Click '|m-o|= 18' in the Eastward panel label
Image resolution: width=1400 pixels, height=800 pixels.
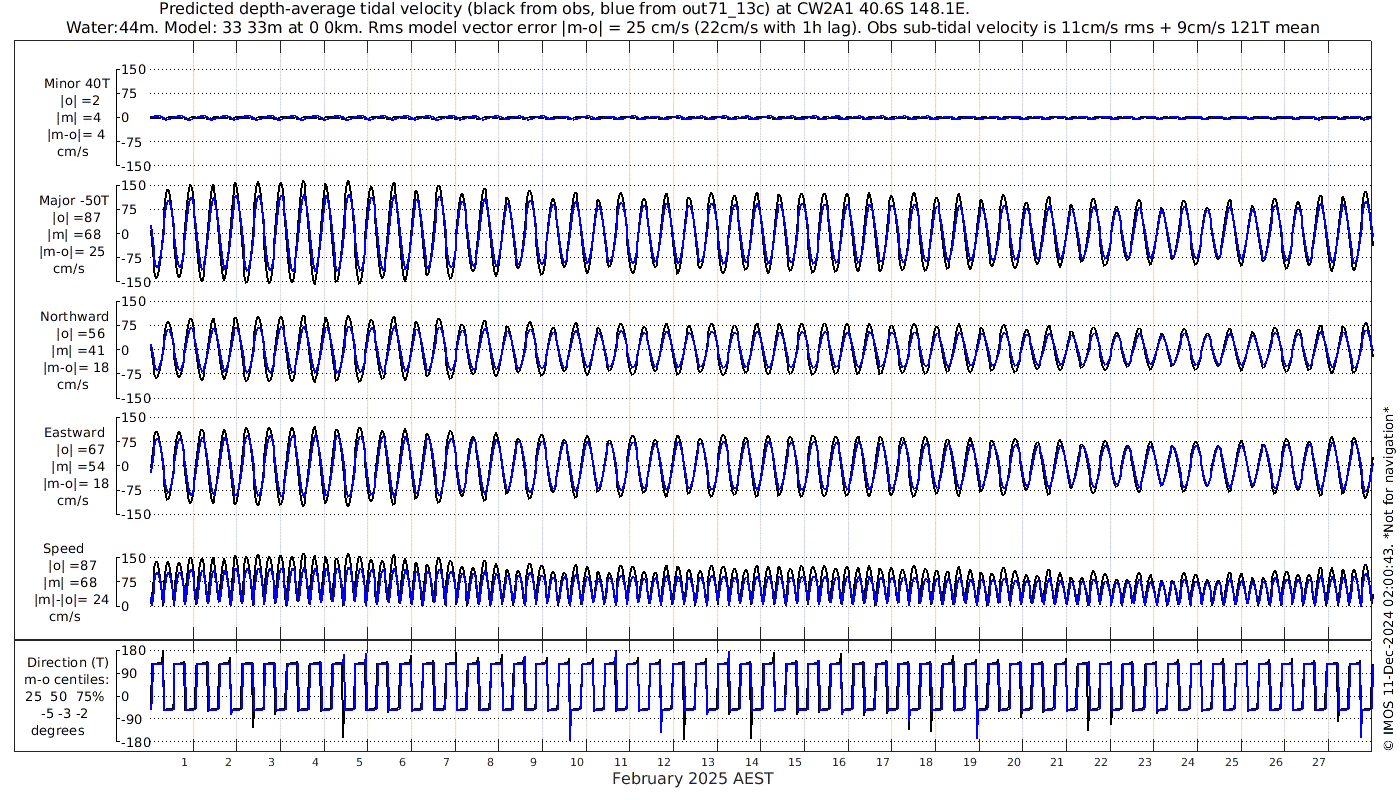tap(75, 483)
